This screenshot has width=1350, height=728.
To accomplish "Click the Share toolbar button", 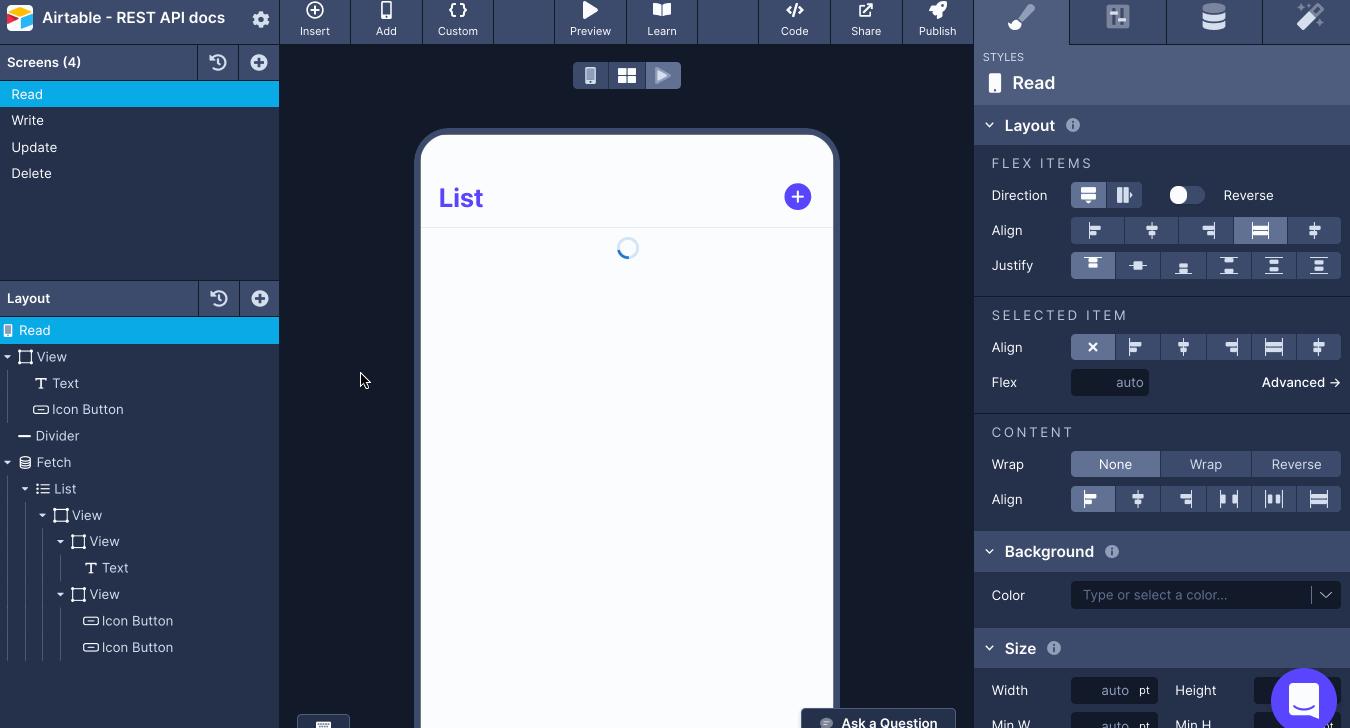I will pos(866,21).
